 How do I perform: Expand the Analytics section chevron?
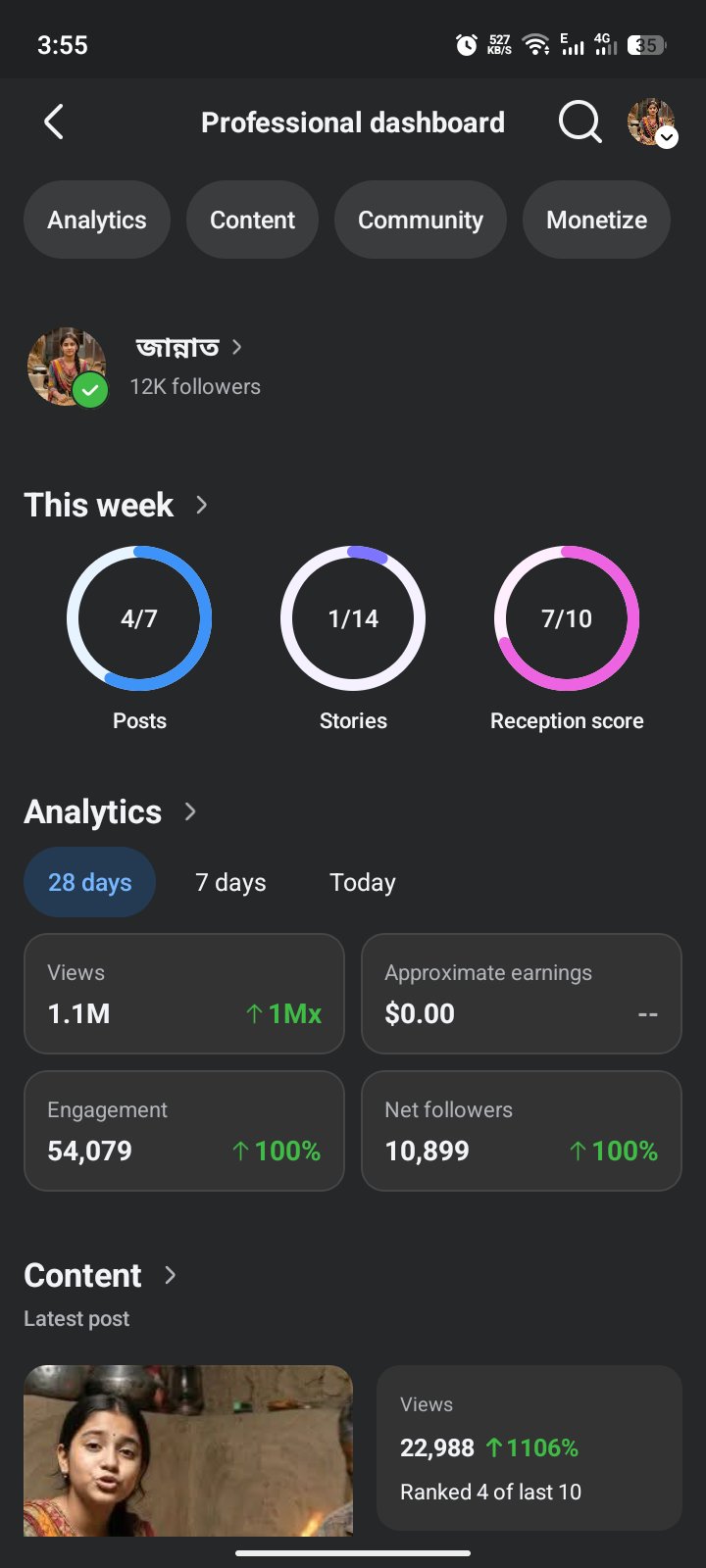click(x=190, y=811)
